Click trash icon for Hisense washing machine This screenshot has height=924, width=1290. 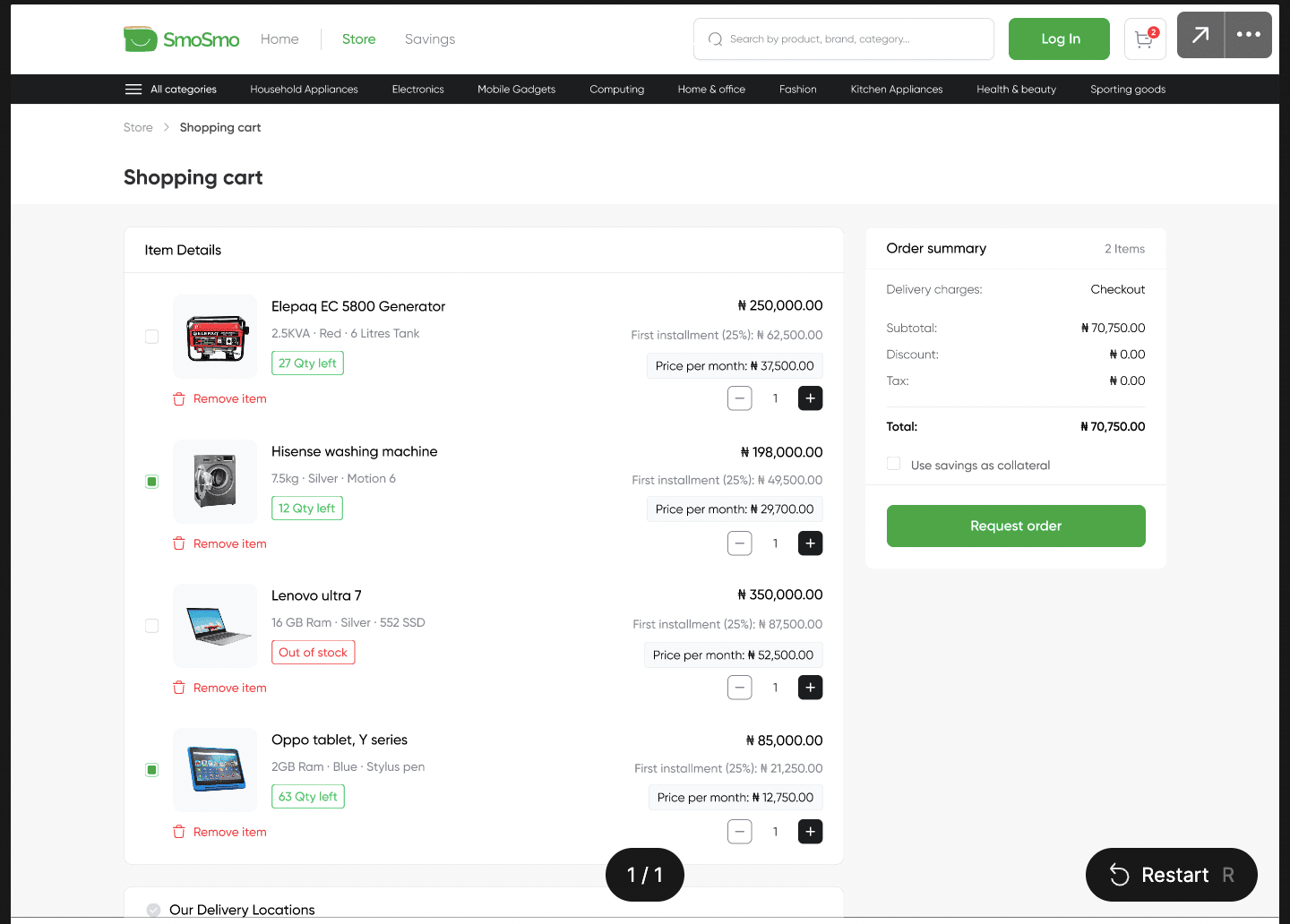(179, 543)
